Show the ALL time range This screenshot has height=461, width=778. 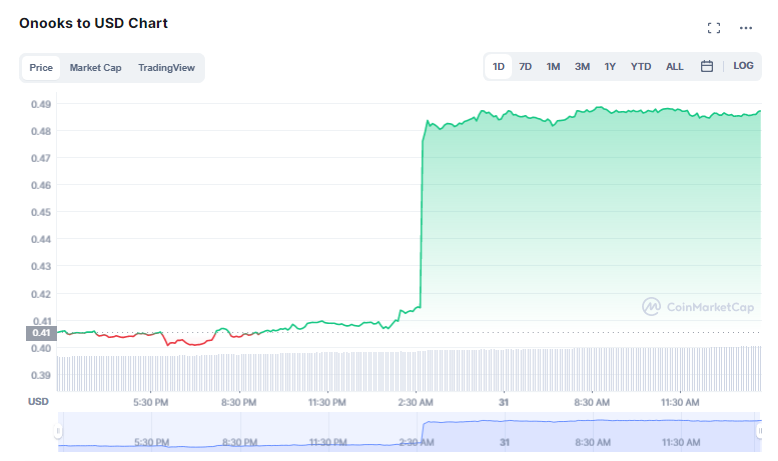[674, 66]
